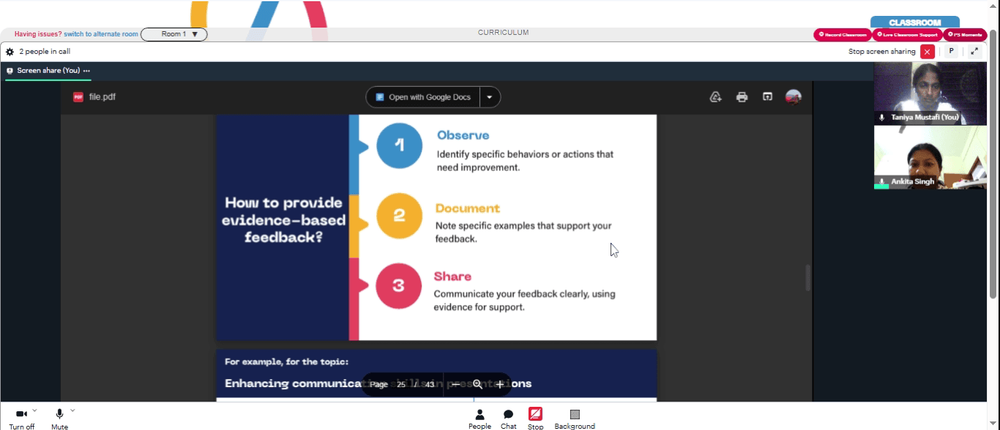The width and height of the screenshot is (1000, 430).
Task: Click the Stop sharing icon in bottom bar
Action: [x=535, y=414]
